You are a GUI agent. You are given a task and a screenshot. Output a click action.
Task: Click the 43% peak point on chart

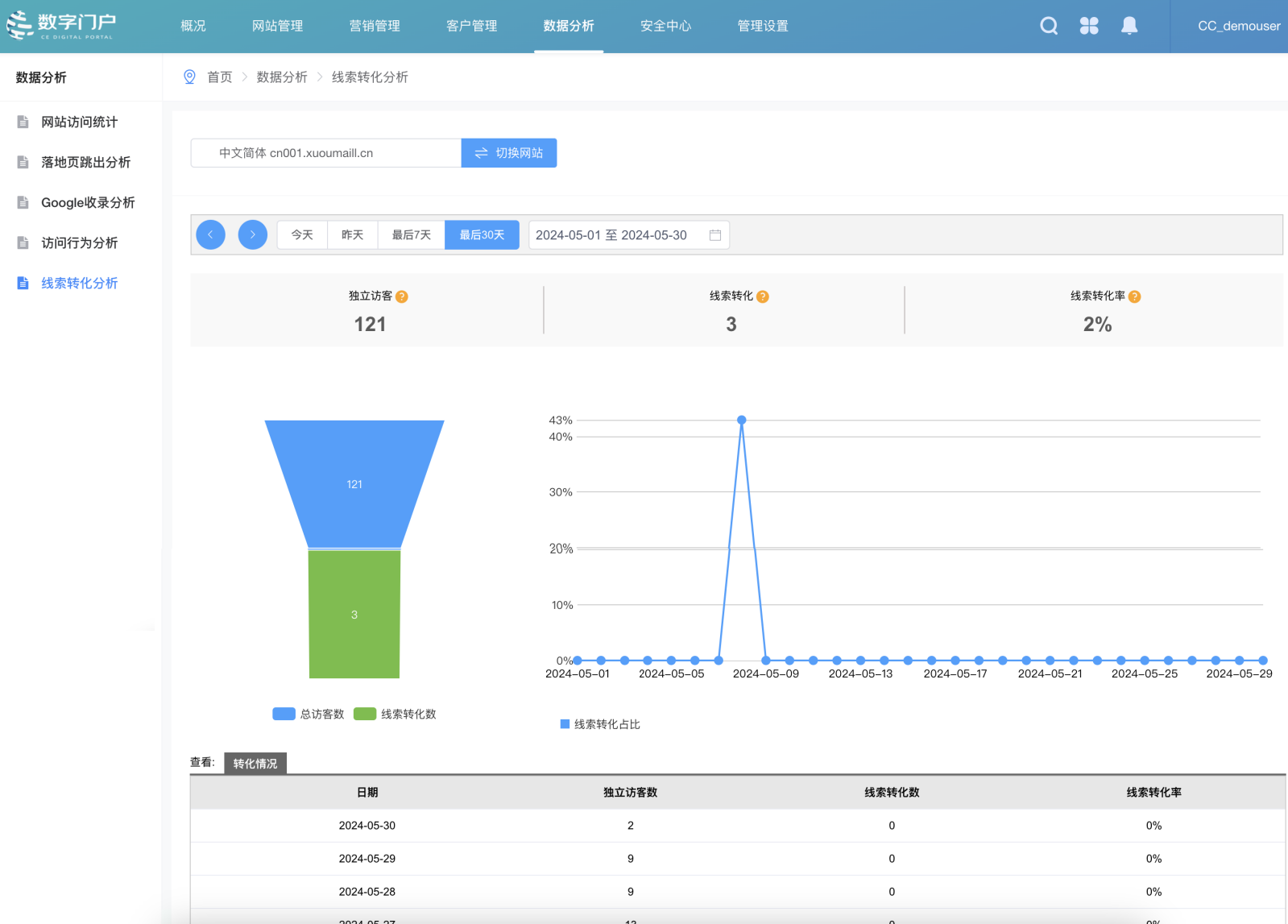[742, 420]
